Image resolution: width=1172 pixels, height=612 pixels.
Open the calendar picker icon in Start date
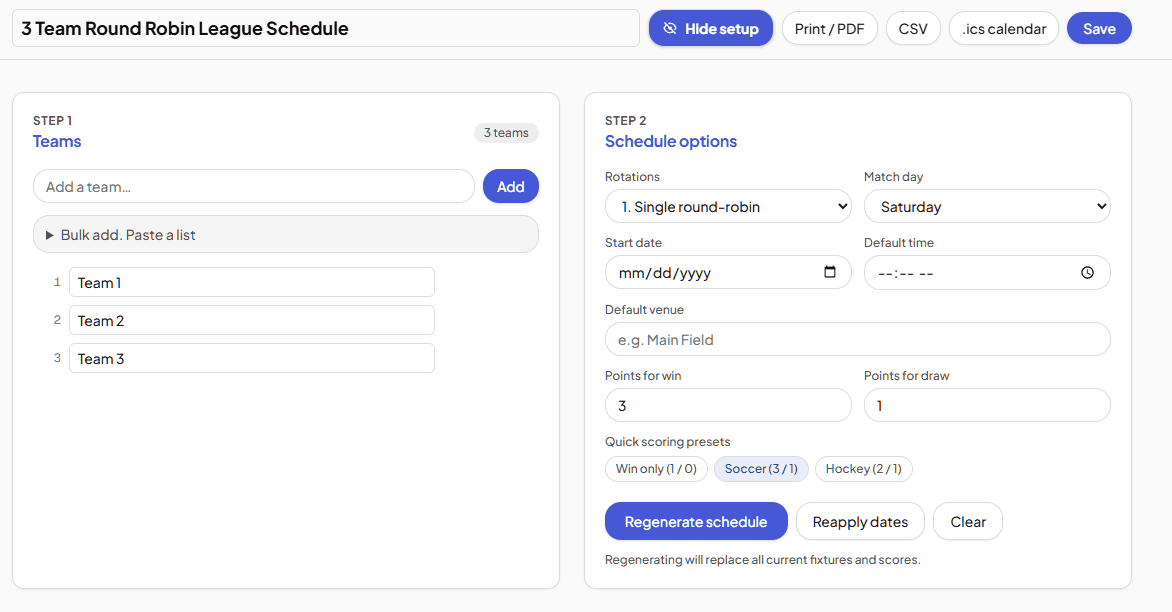tap(830, 272)
